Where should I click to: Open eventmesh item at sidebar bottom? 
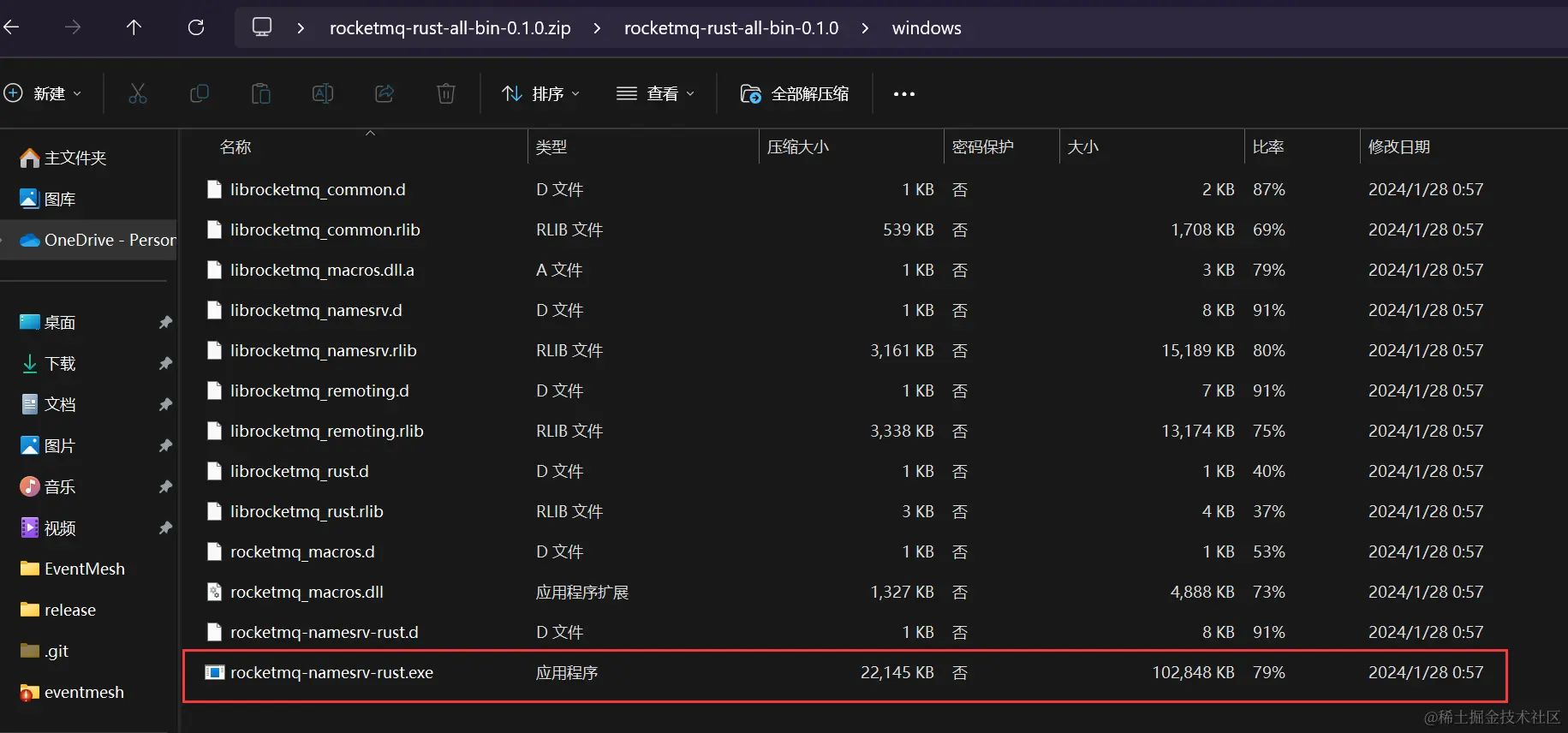click(72, 692)
